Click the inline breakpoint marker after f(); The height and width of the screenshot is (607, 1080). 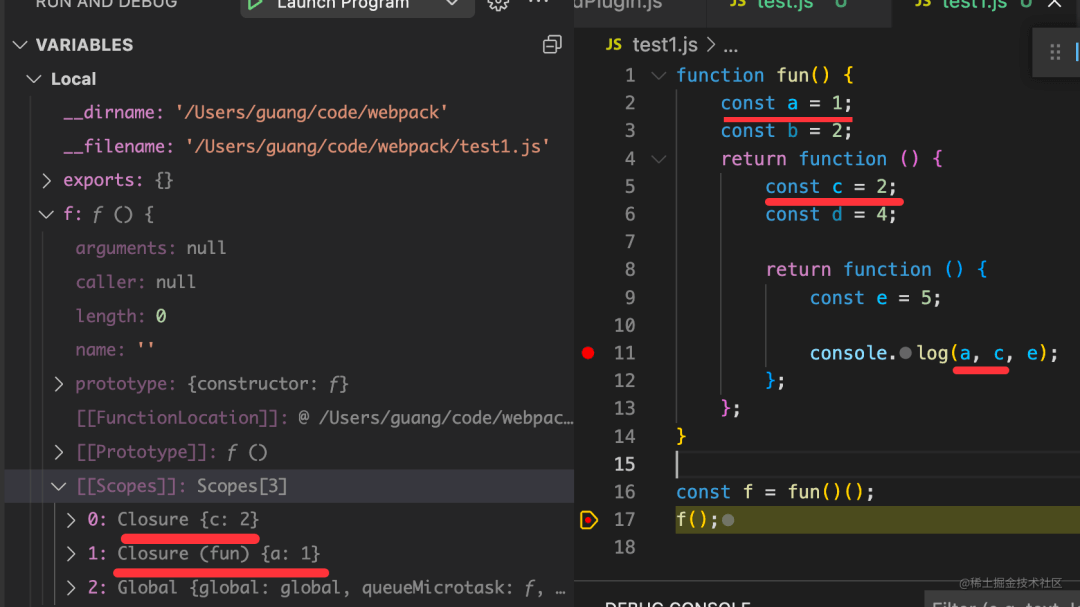tap(728, 521)
